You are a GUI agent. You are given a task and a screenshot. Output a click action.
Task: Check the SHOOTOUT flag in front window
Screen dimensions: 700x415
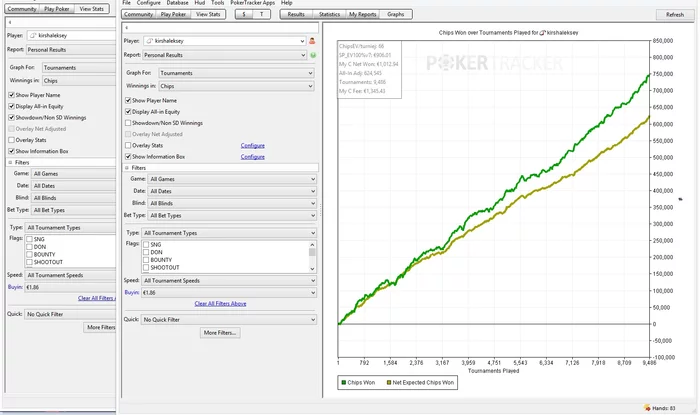[146, 267]
